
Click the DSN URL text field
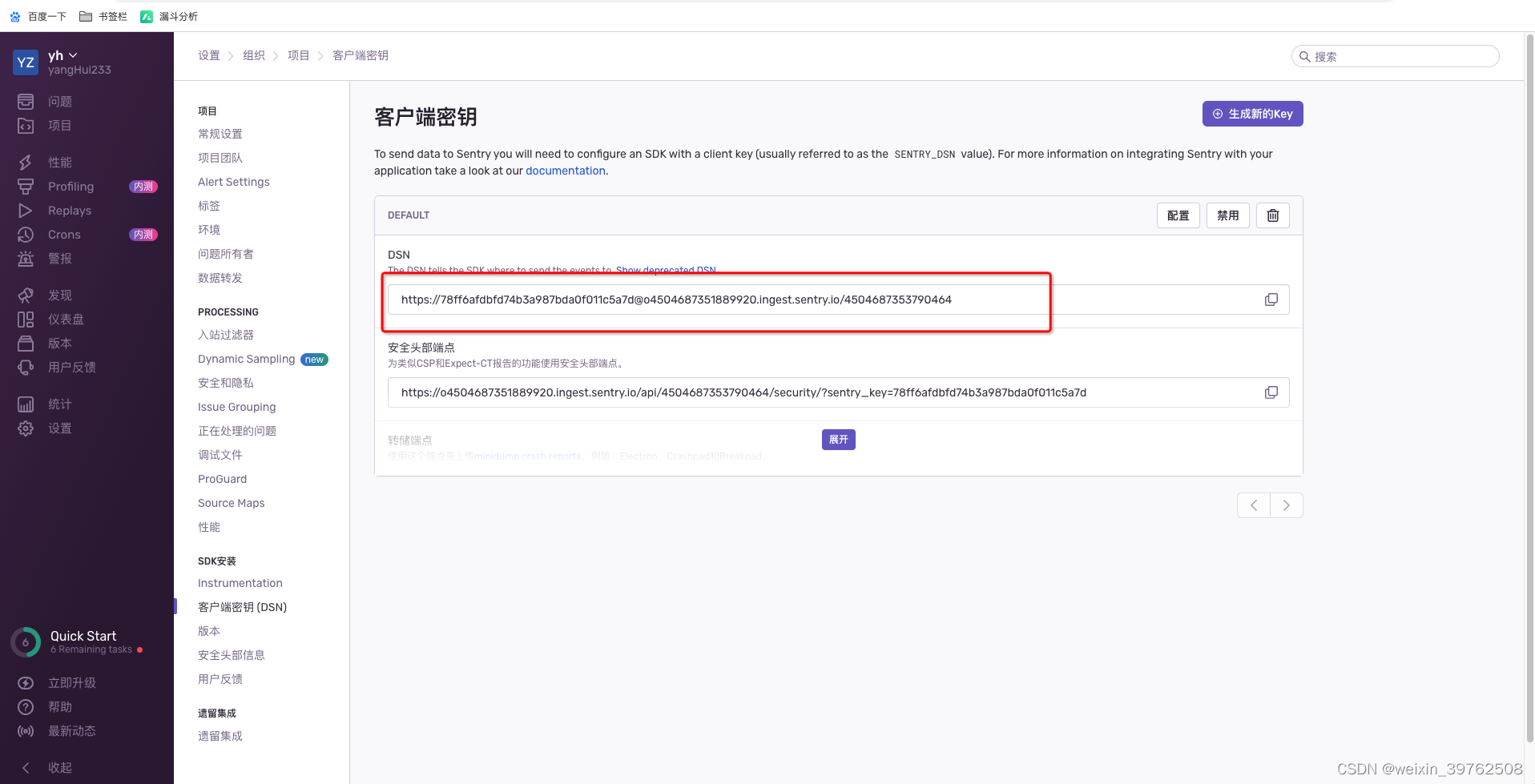click(x=839, y=300)
